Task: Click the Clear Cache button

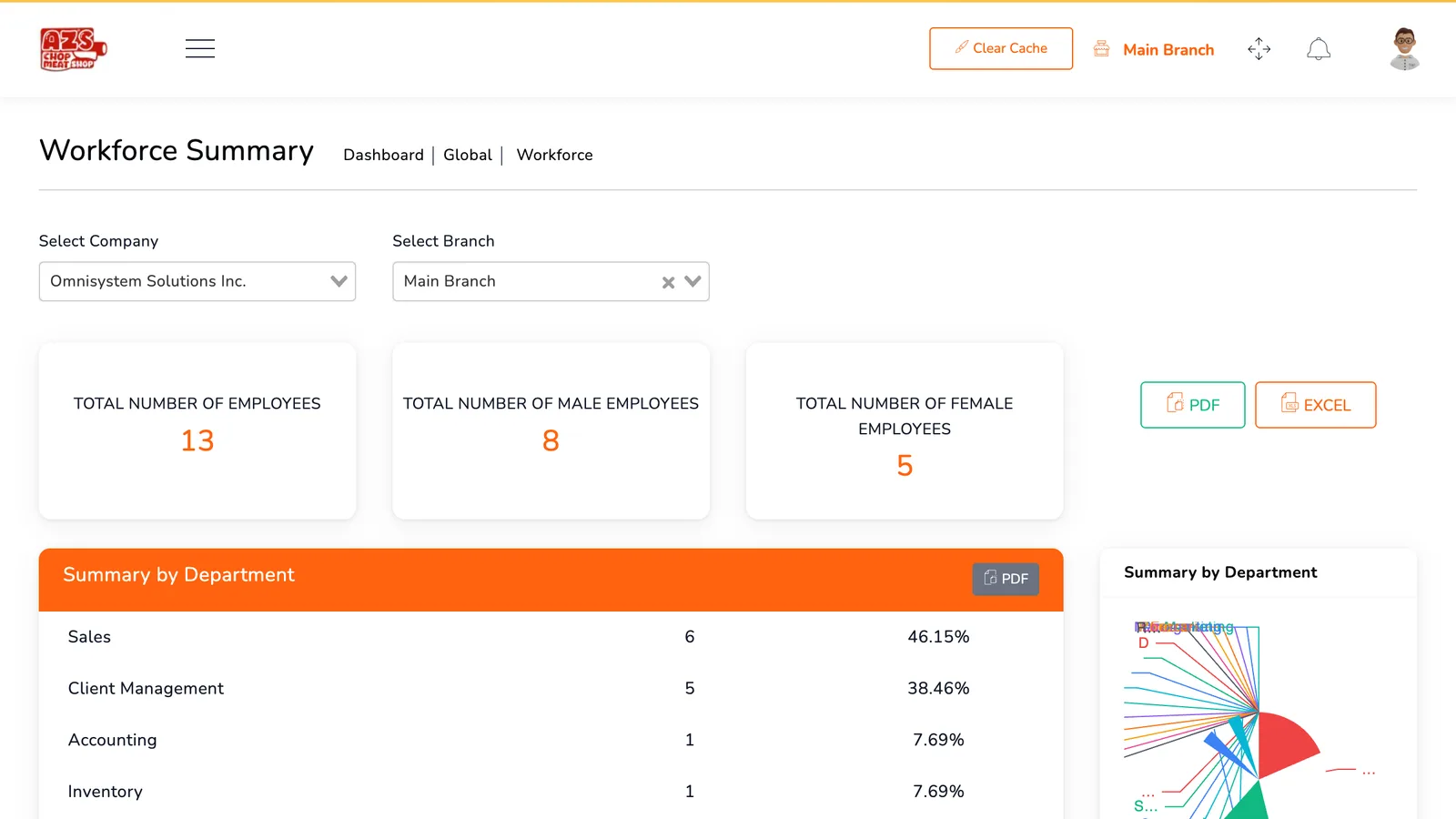Action: point(1001,48)
